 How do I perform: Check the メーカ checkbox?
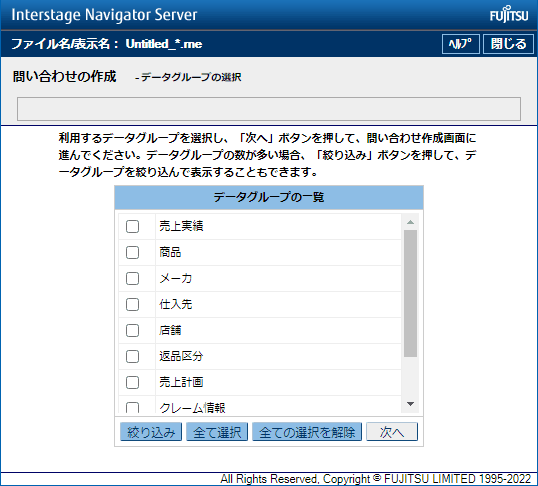132,278
